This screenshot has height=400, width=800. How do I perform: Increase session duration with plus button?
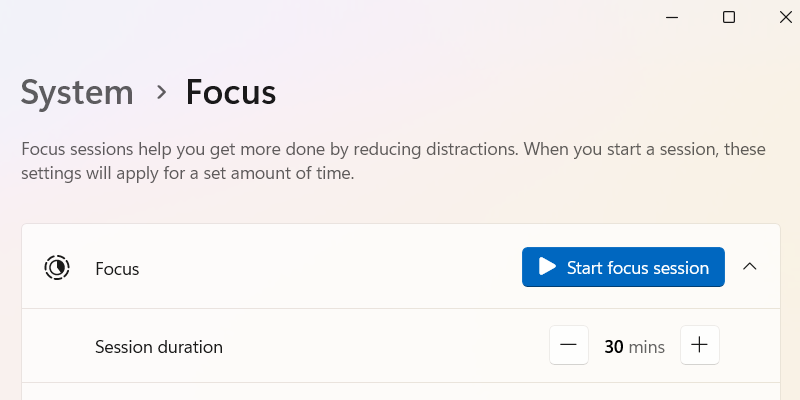pyautogui.click(x=699, y=345)
